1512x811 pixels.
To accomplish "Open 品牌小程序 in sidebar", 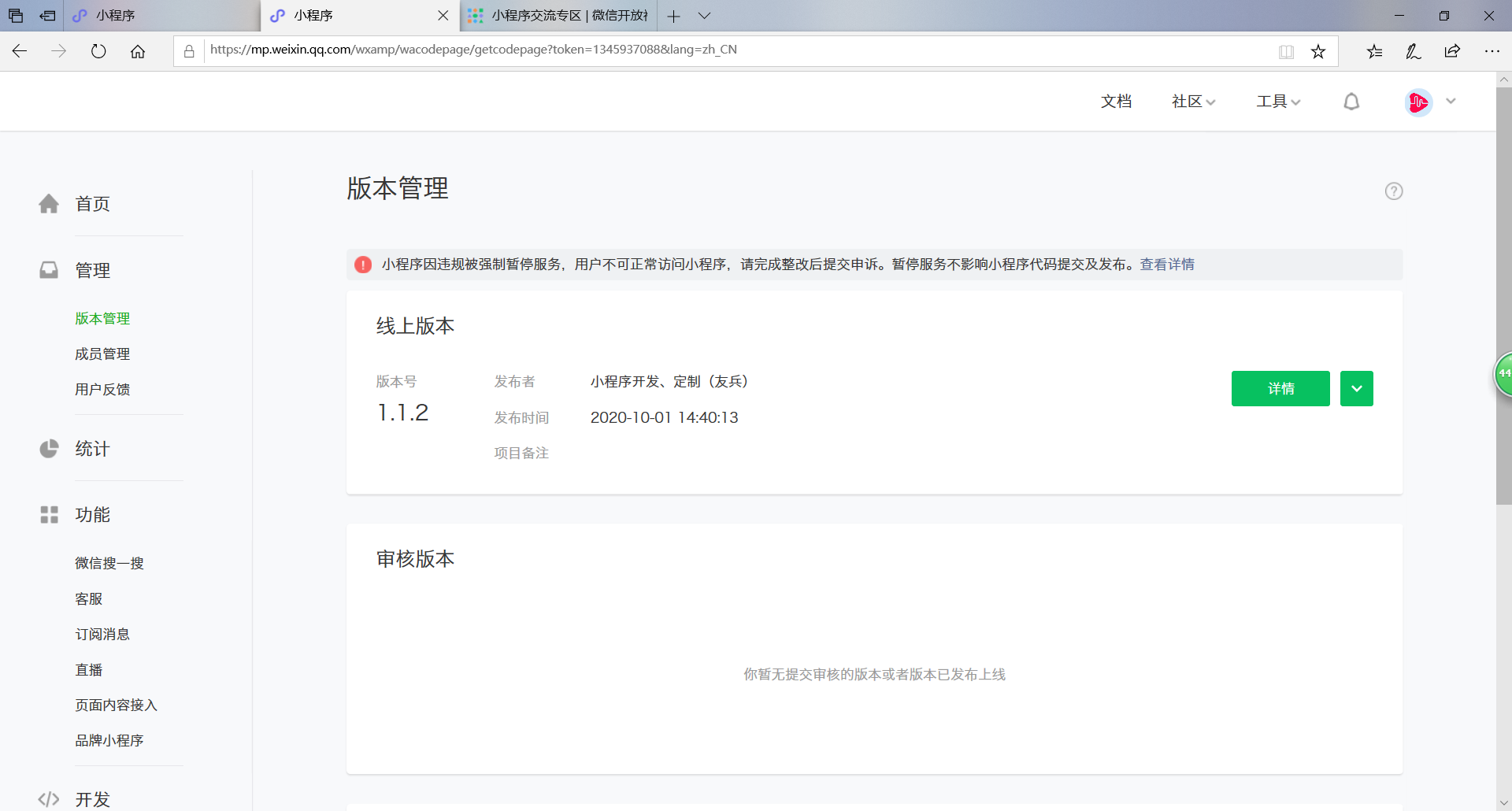I will click(109, 741).
